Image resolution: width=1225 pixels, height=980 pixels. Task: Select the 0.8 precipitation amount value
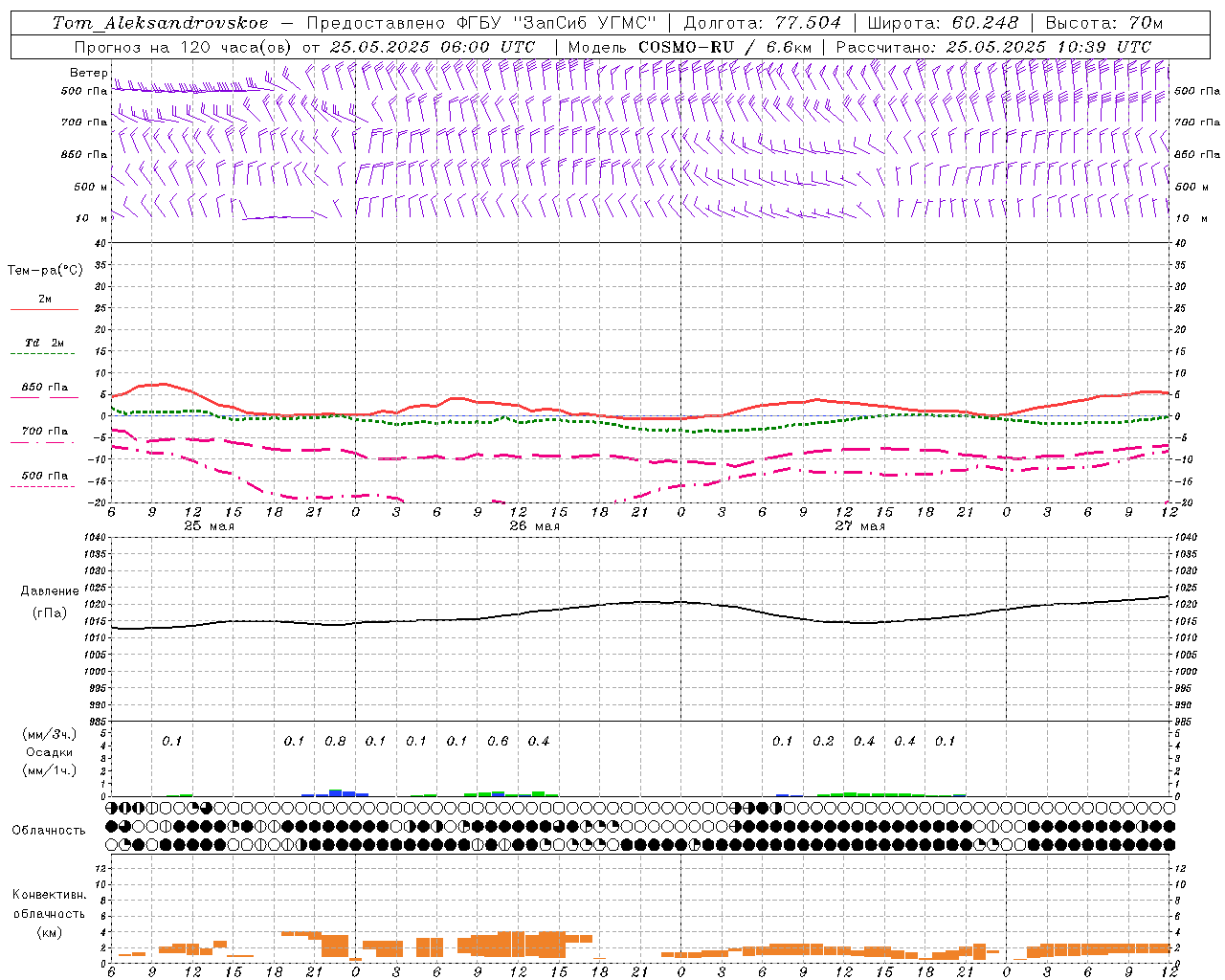[x=335, y=741]
